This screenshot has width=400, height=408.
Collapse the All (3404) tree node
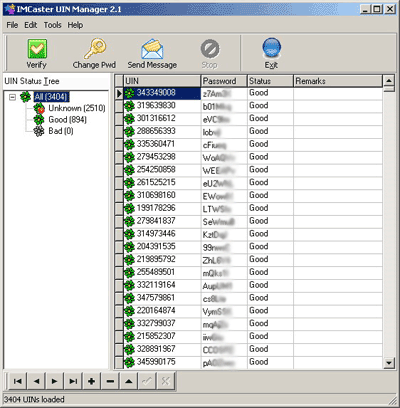click(x=12, y=97)
